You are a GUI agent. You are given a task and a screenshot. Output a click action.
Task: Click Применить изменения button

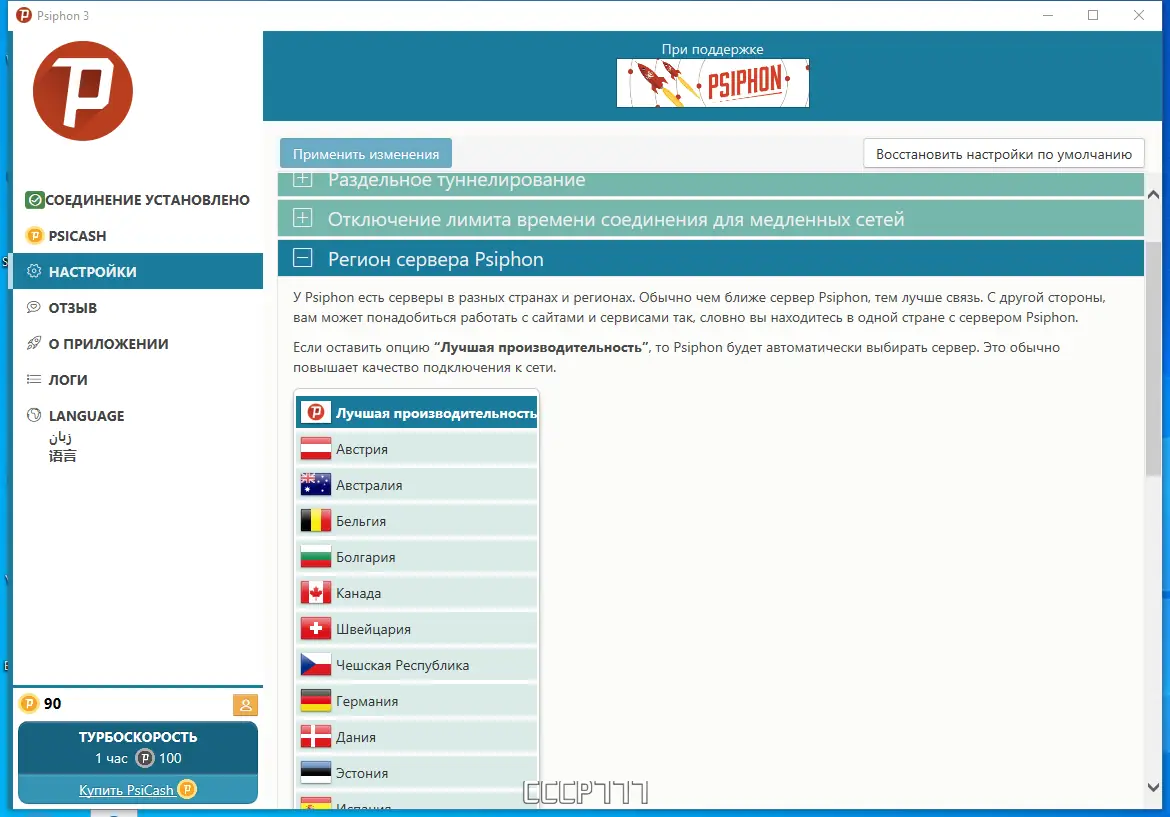tap(366, 154)
